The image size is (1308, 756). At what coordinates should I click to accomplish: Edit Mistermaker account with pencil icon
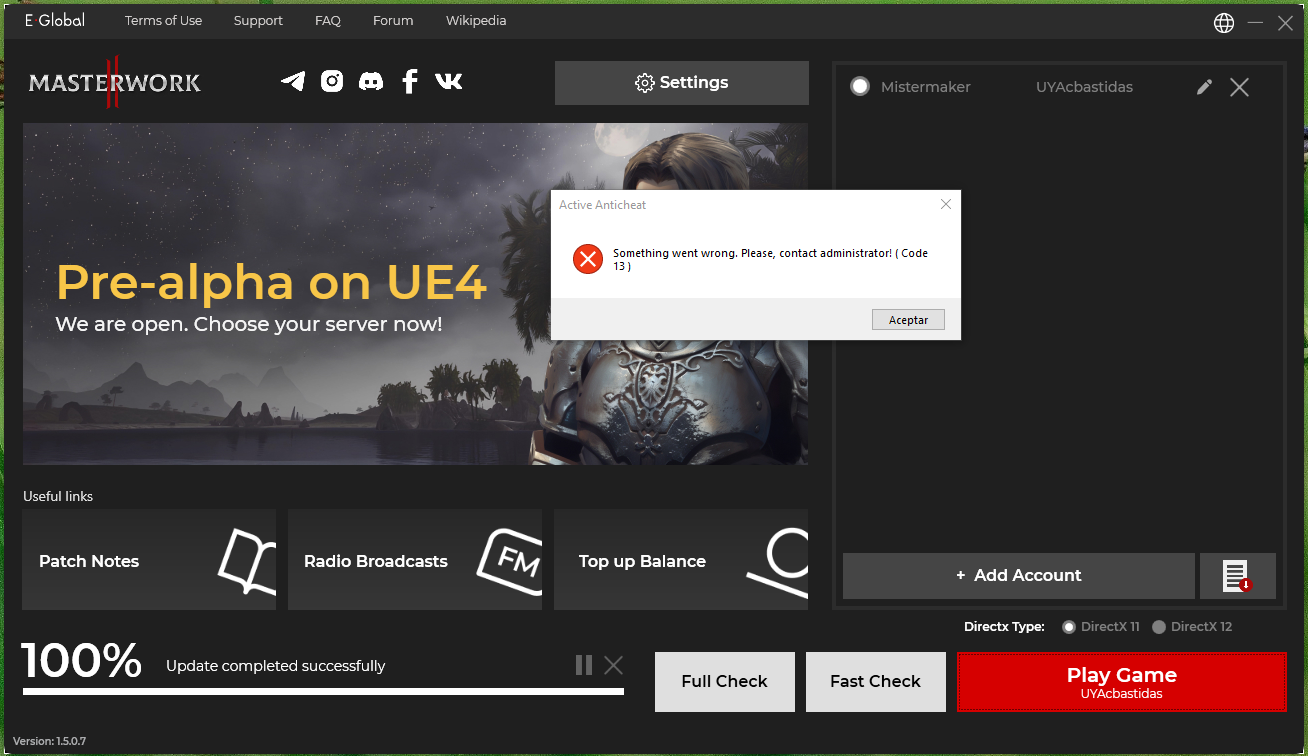click(x=1204, y=87)
